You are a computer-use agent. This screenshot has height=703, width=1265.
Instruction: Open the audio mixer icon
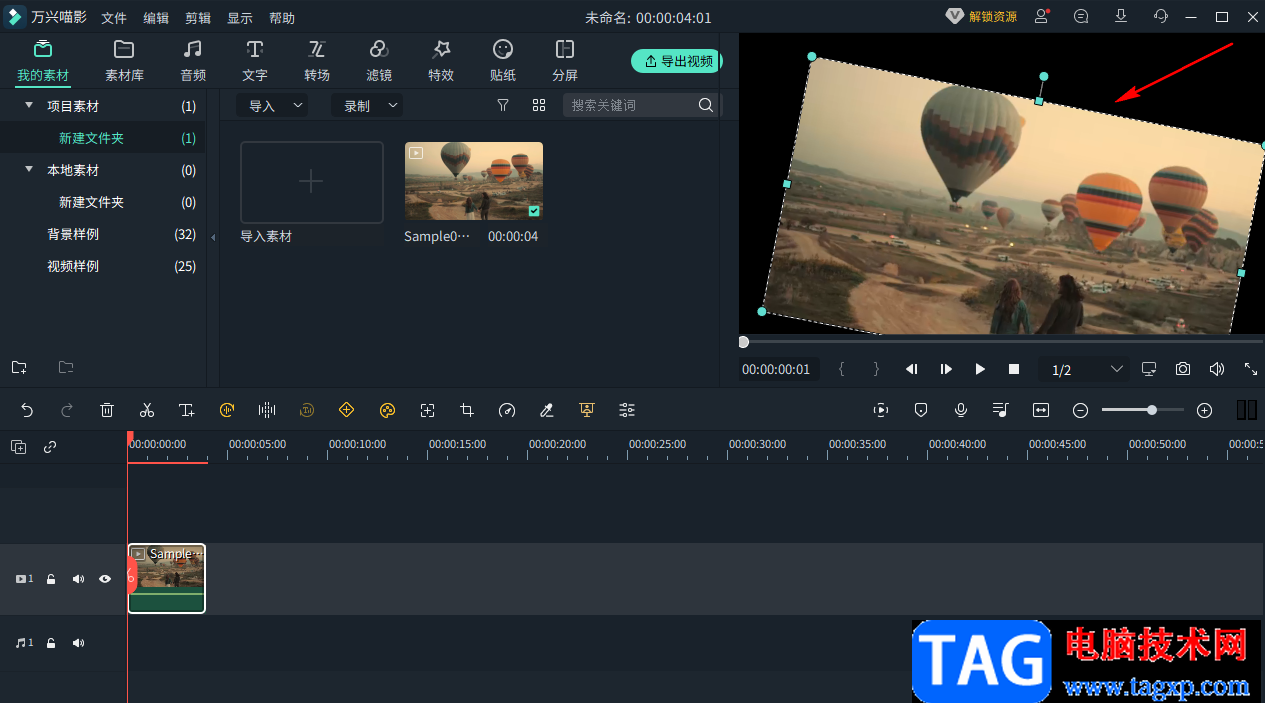click(1001, 410)
